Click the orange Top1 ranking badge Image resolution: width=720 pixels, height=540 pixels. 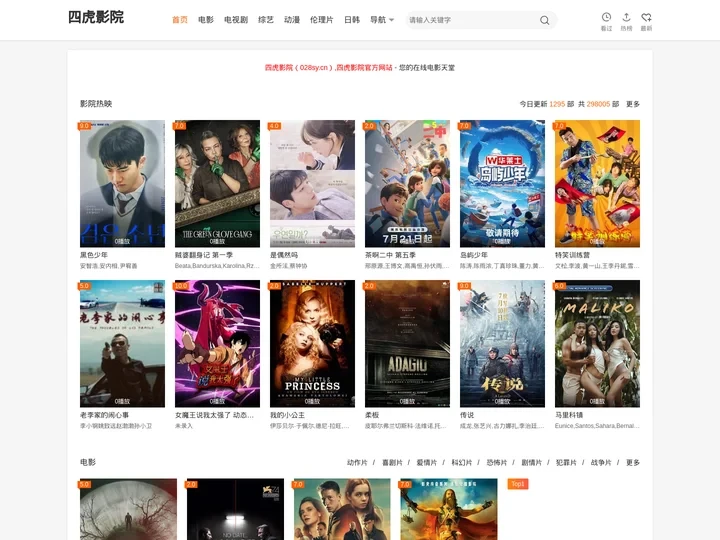click(x=518, y=484)
